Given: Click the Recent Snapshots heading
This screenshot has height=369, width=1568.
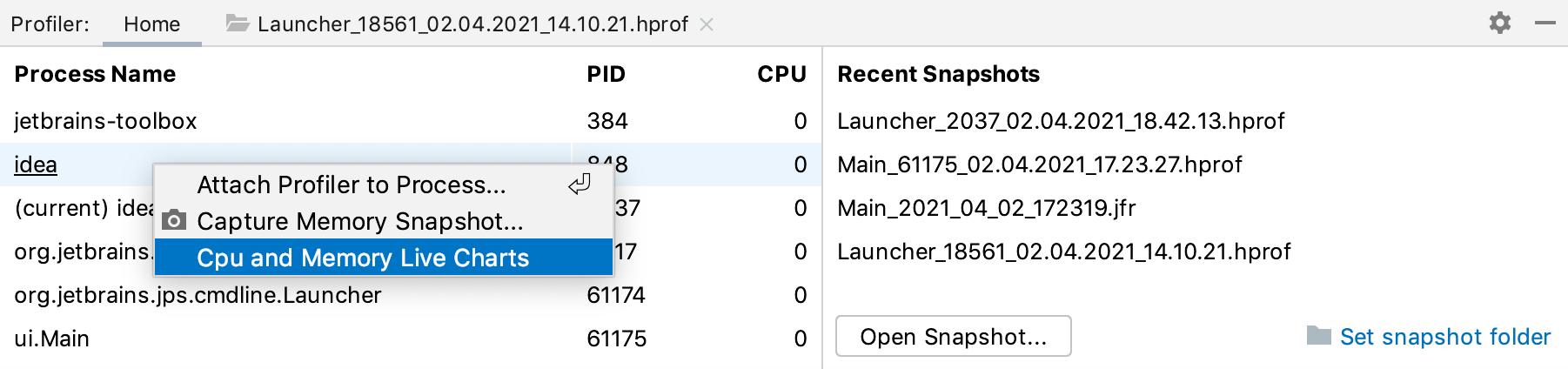Looking at the screenshot, I should coord(938,74).
